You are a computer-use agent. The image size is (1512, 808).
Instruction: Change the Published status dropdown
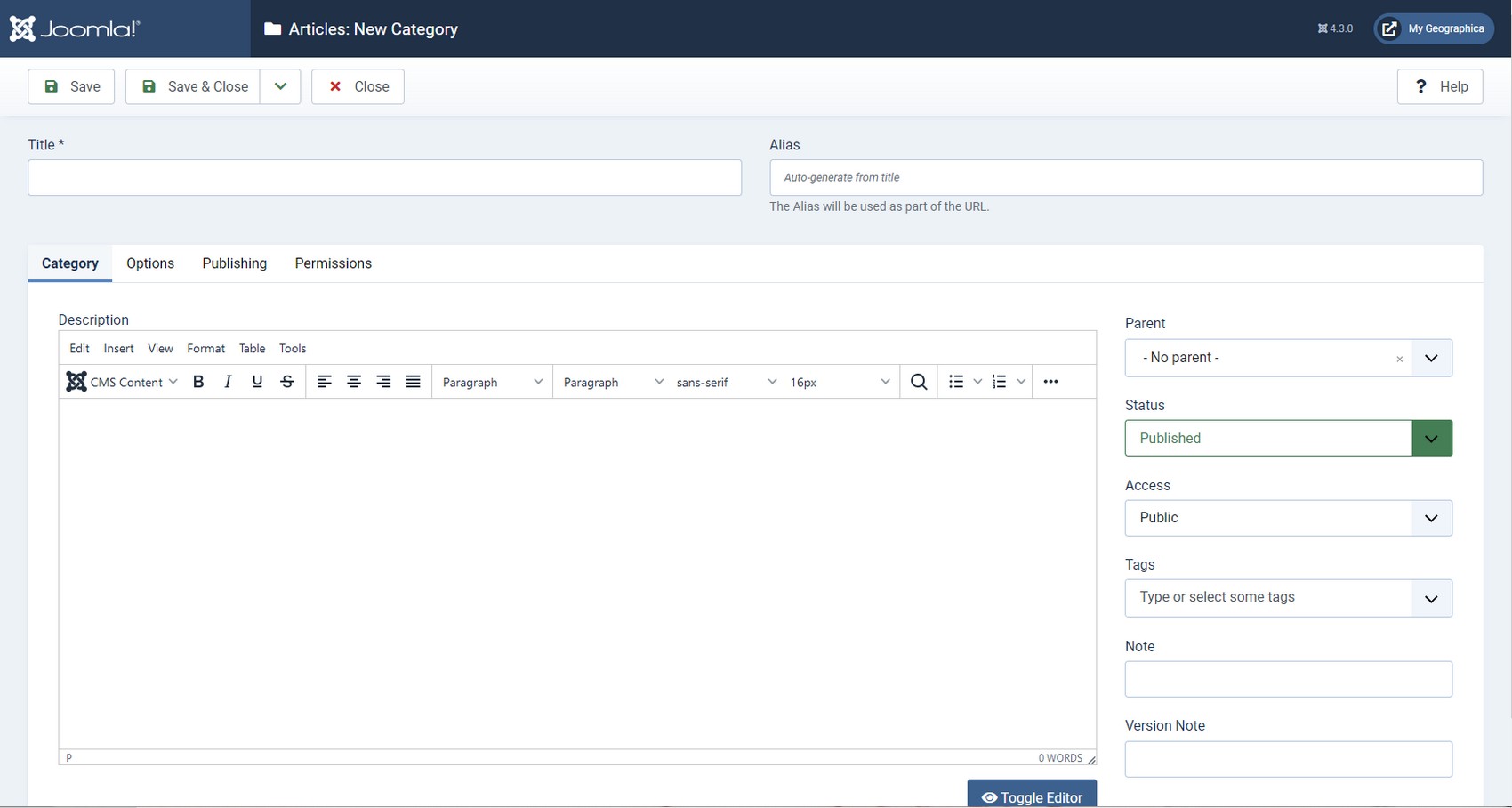(1288, 438)
